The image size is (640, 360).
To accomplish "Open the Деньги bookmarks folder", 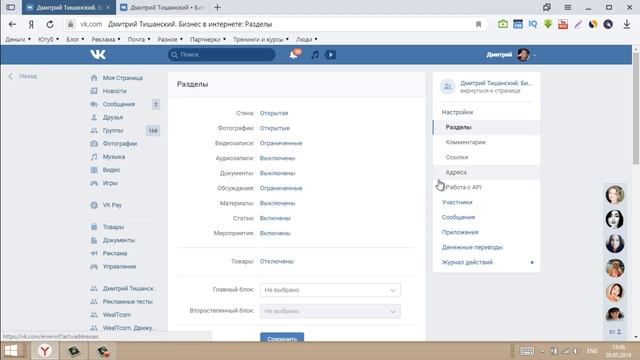I will tap(18, 39).
